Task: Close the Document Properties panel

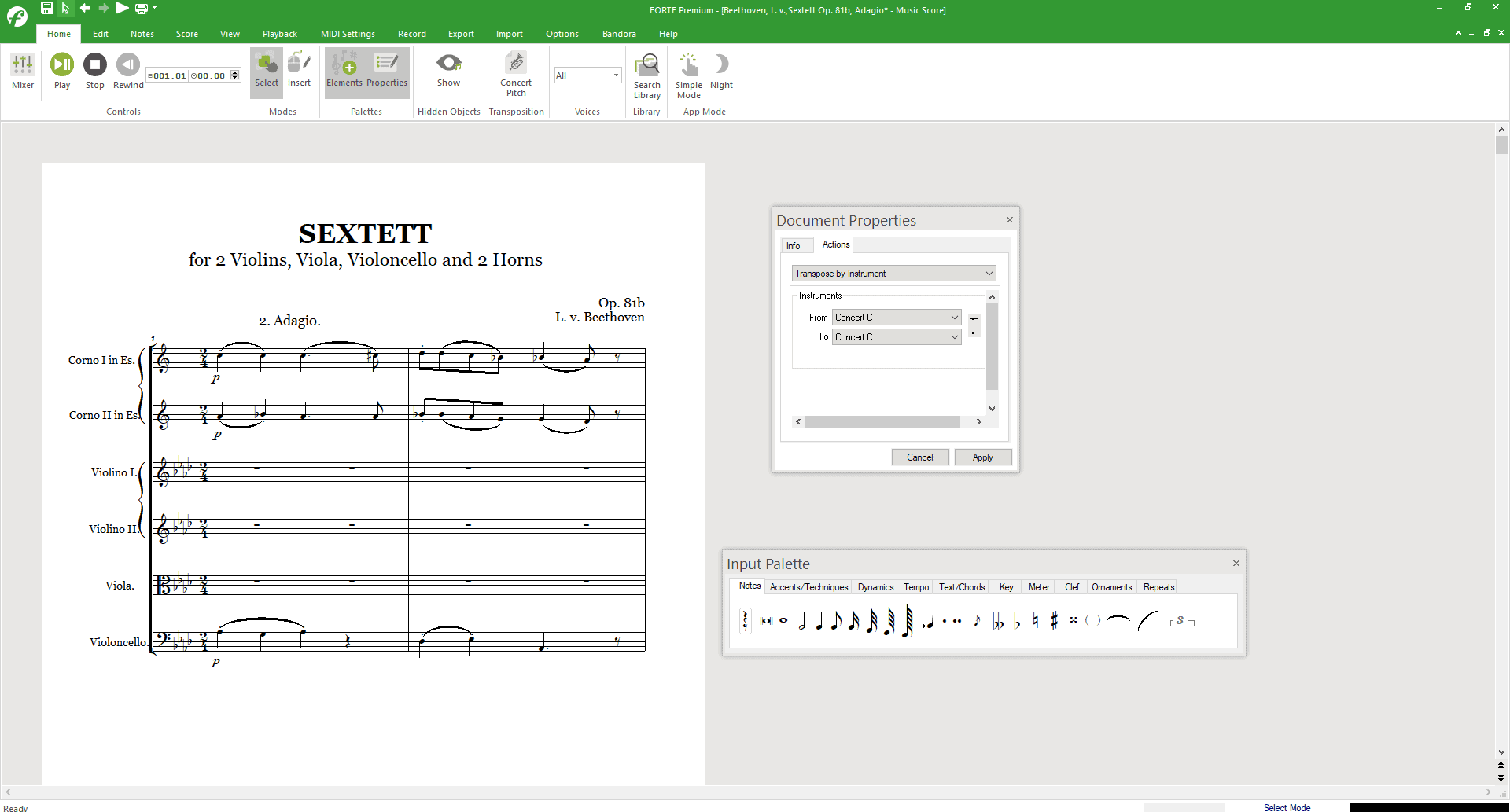Action: click(1010, 220)
